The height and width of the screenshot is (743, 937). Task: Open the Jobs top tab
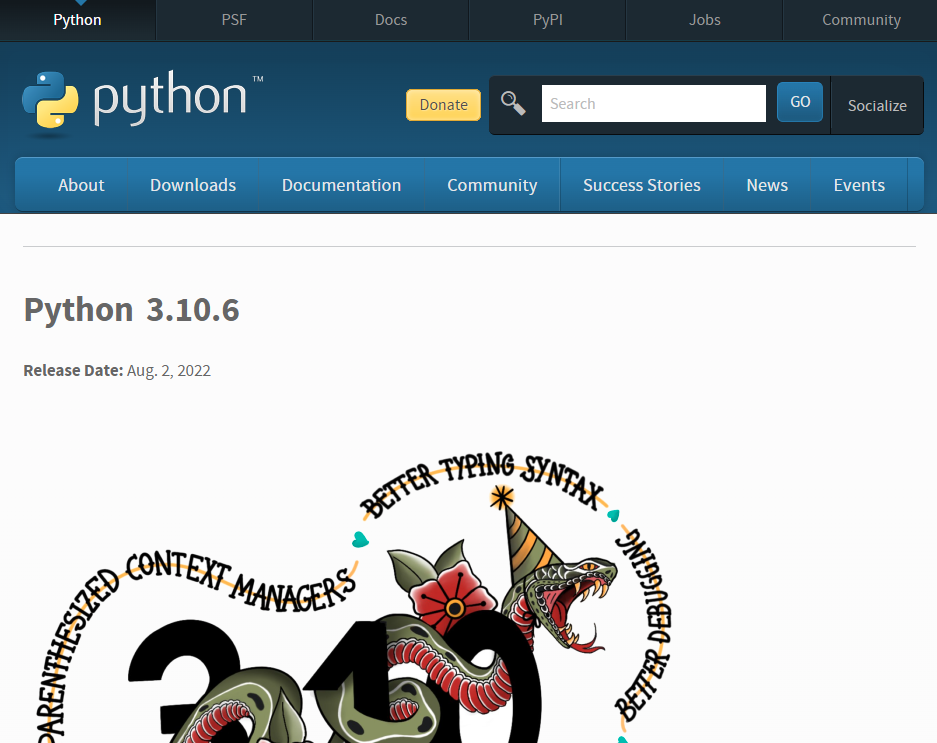coord(705,20)
